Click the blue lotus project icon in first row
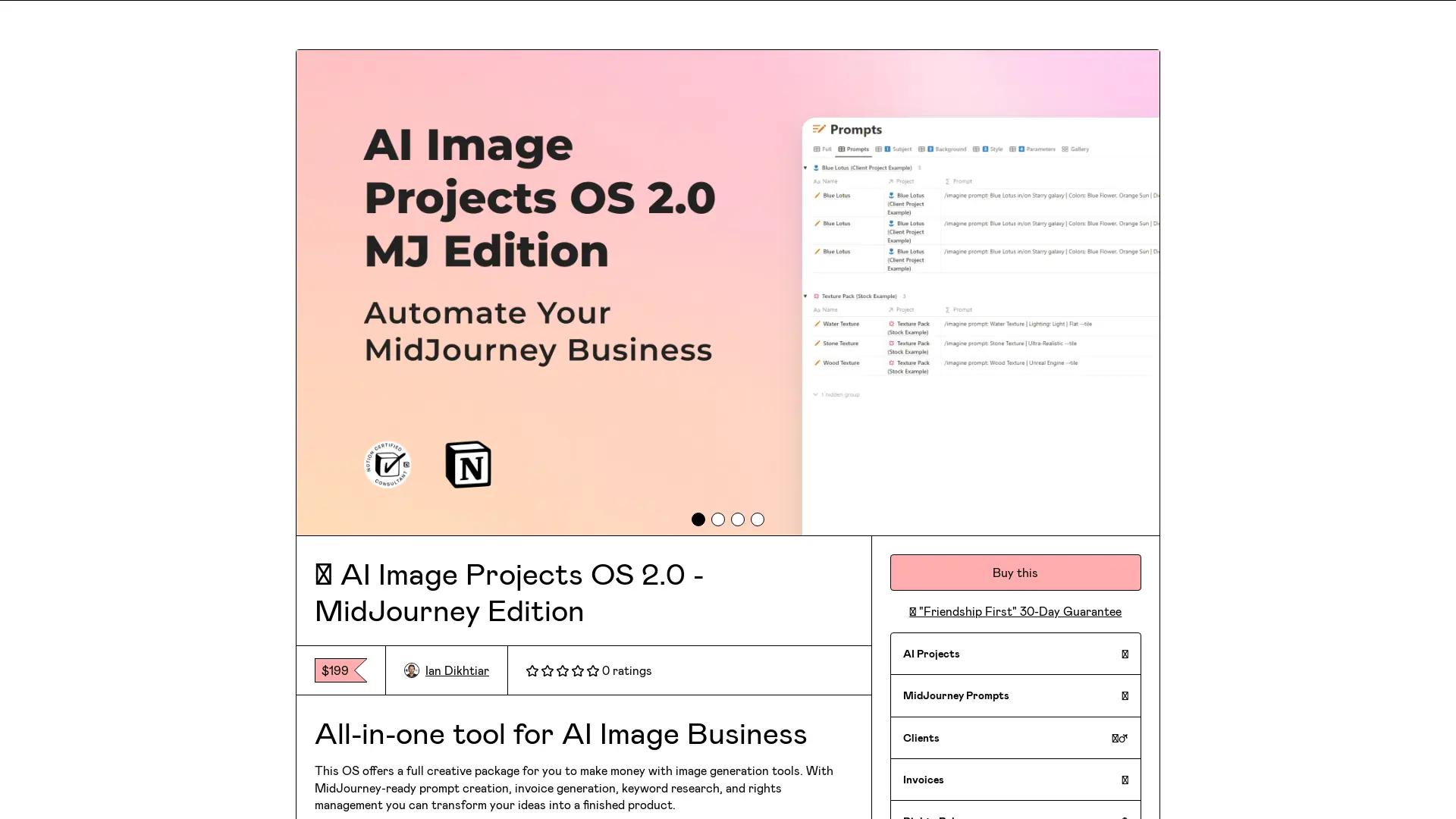 [x=892, y=196]
